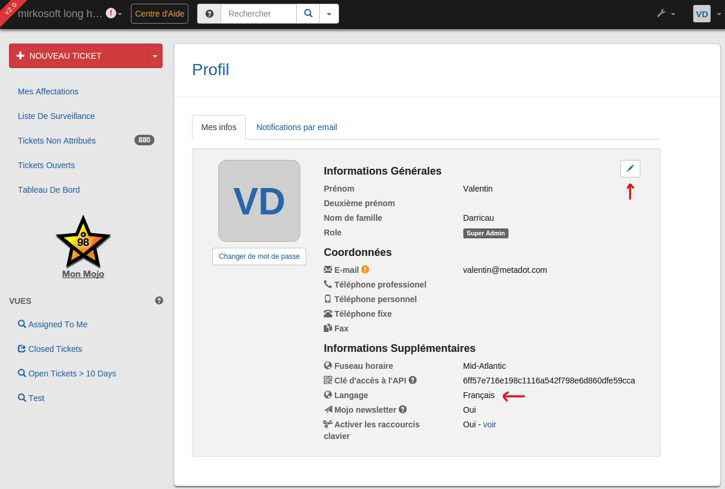This screenshot has height=489, width=725.
Task: Click the search magnifier button
Action: (309, 14)
